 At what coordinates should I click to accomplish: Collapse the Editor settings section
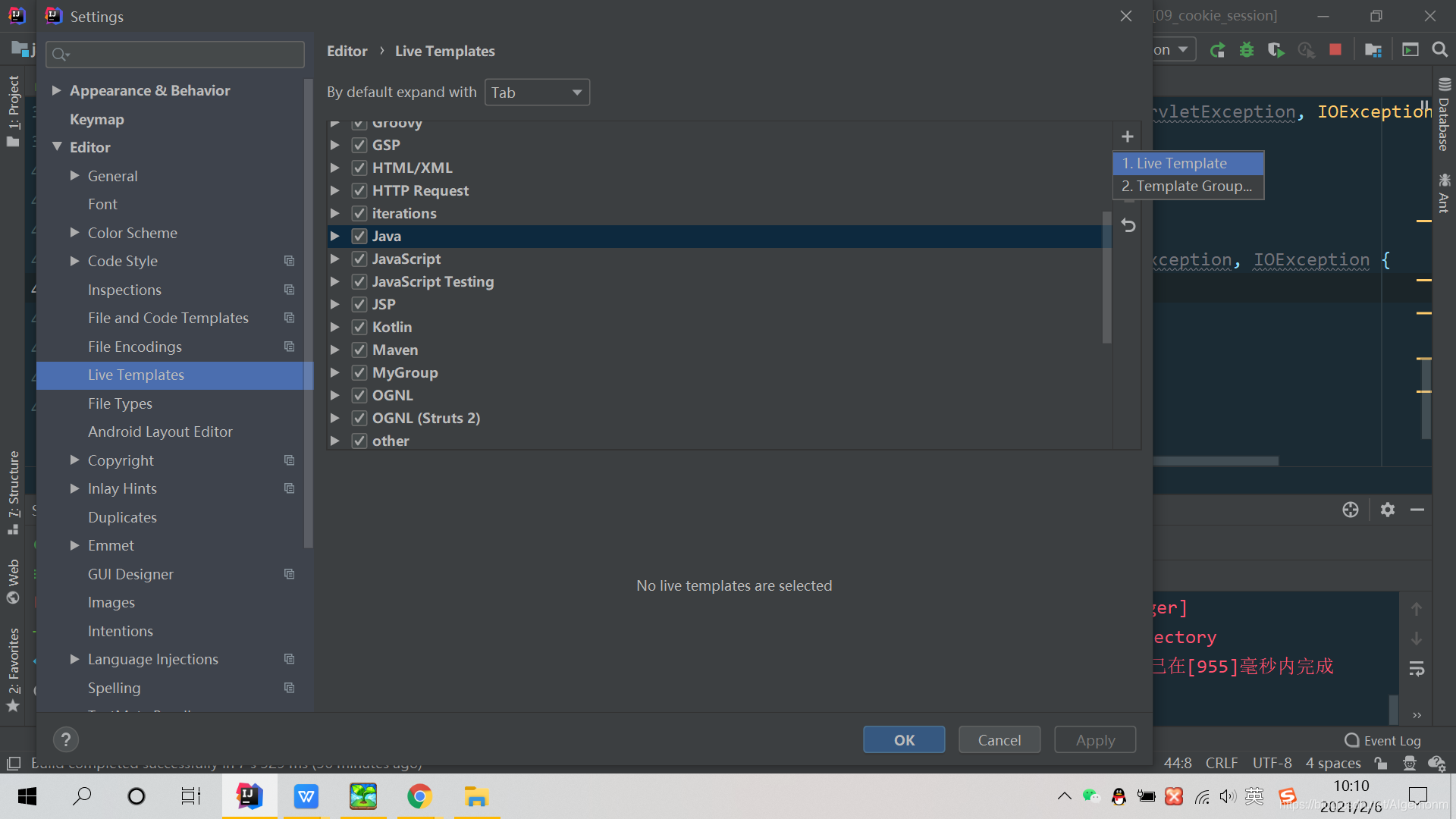pyautogui.click(x=56, y=147)
